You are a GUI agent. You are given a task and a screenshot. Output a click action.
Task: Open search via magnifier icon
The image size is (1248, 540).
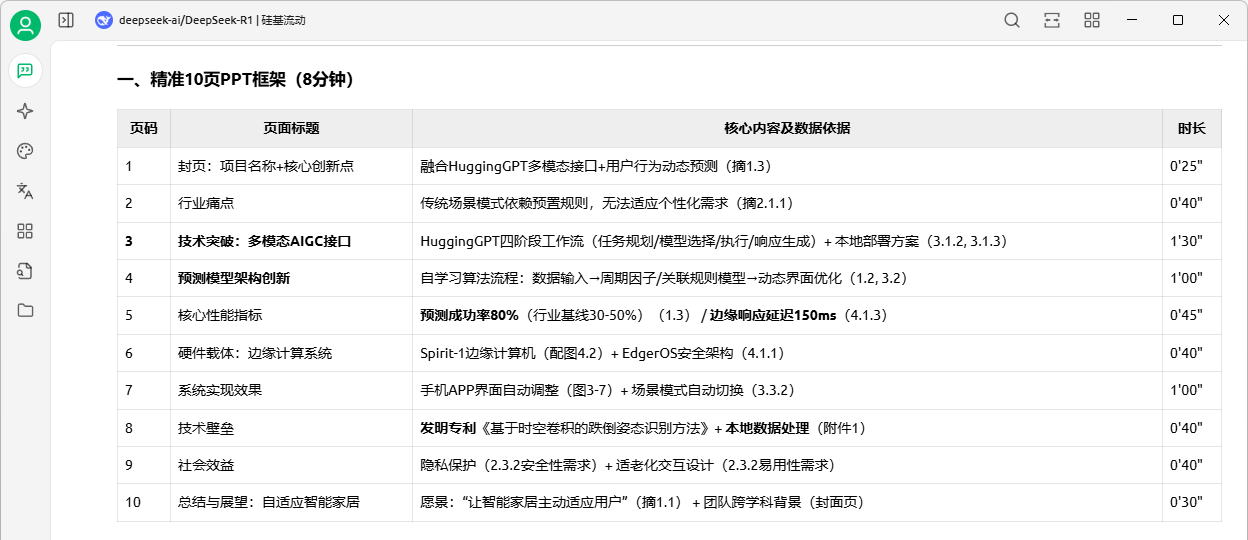click(x=1012, y=20)
